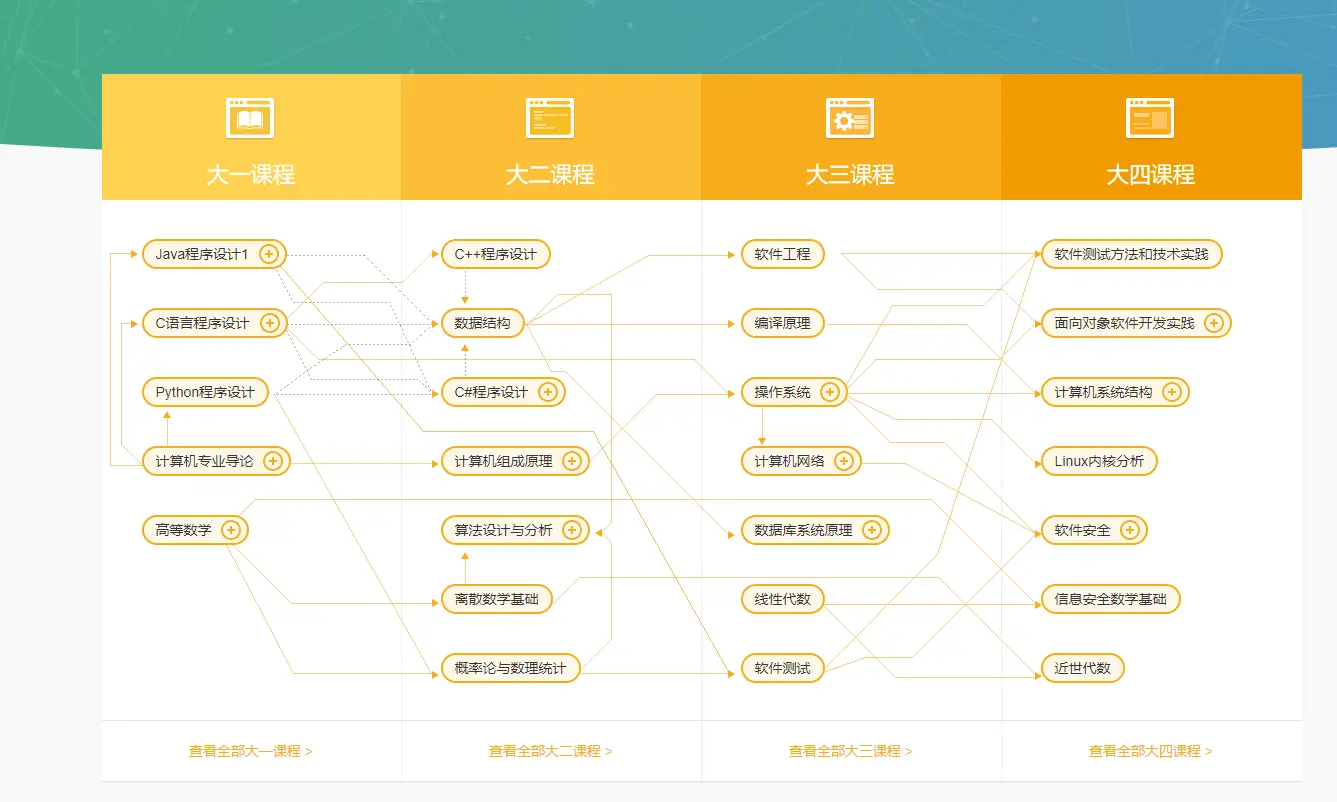Select the 大三课程 column header
Viewport: 1337px width, 802px height.
[x=851, y=137]
